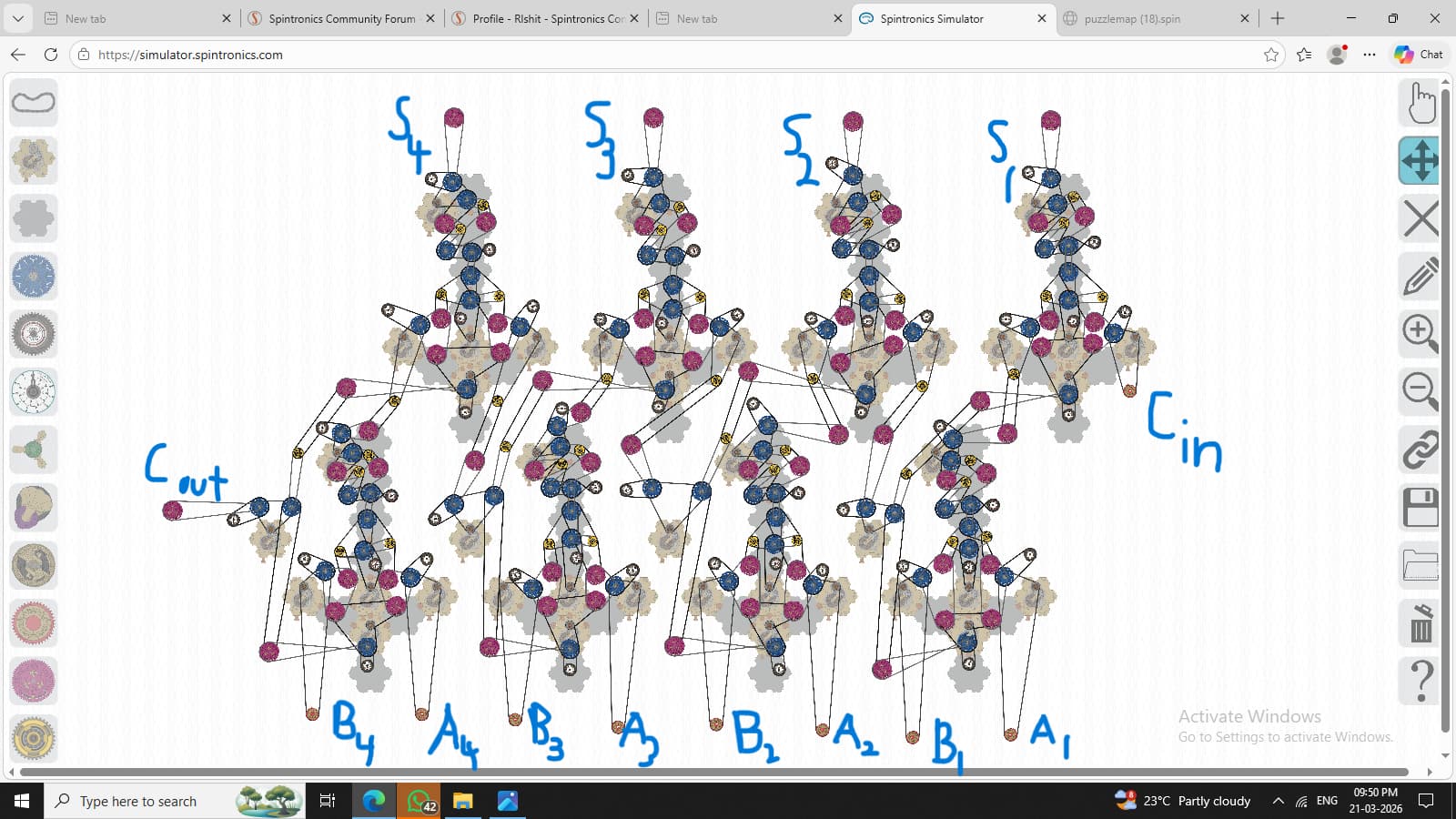Open a circuit file via the folder icon
Image resolution: width=1456 pixels, height=819 pixels.
[x=1419, y=566]
